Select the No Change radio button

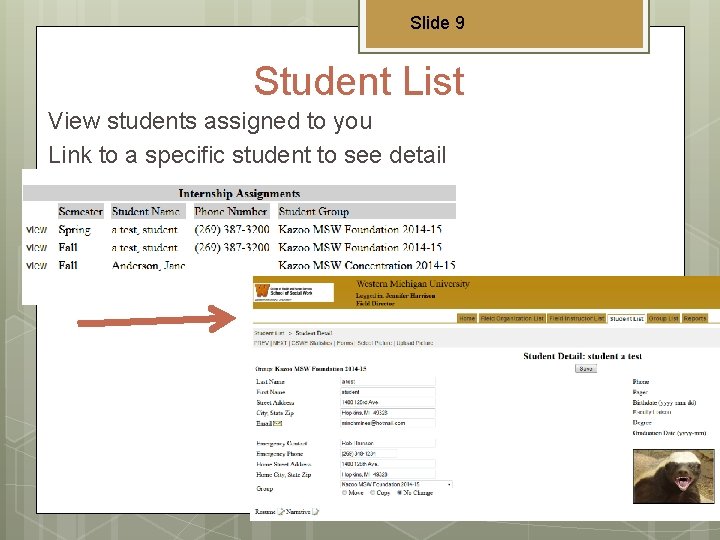[399, 493]
